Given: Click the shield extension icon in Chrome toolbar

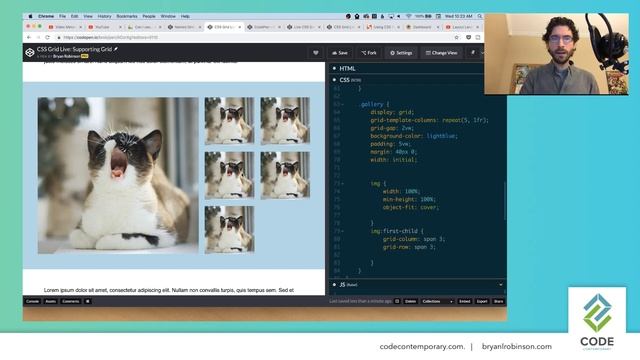Looking at the screenshot, I should coord(468,37).
